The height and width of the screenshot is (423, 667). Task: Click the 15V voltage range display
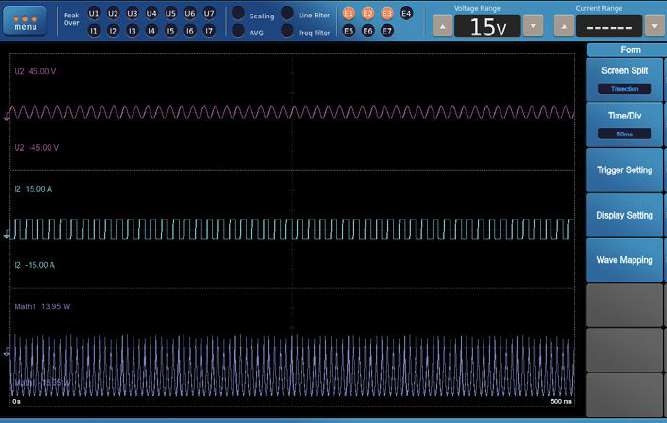click(x=487, y=26)
